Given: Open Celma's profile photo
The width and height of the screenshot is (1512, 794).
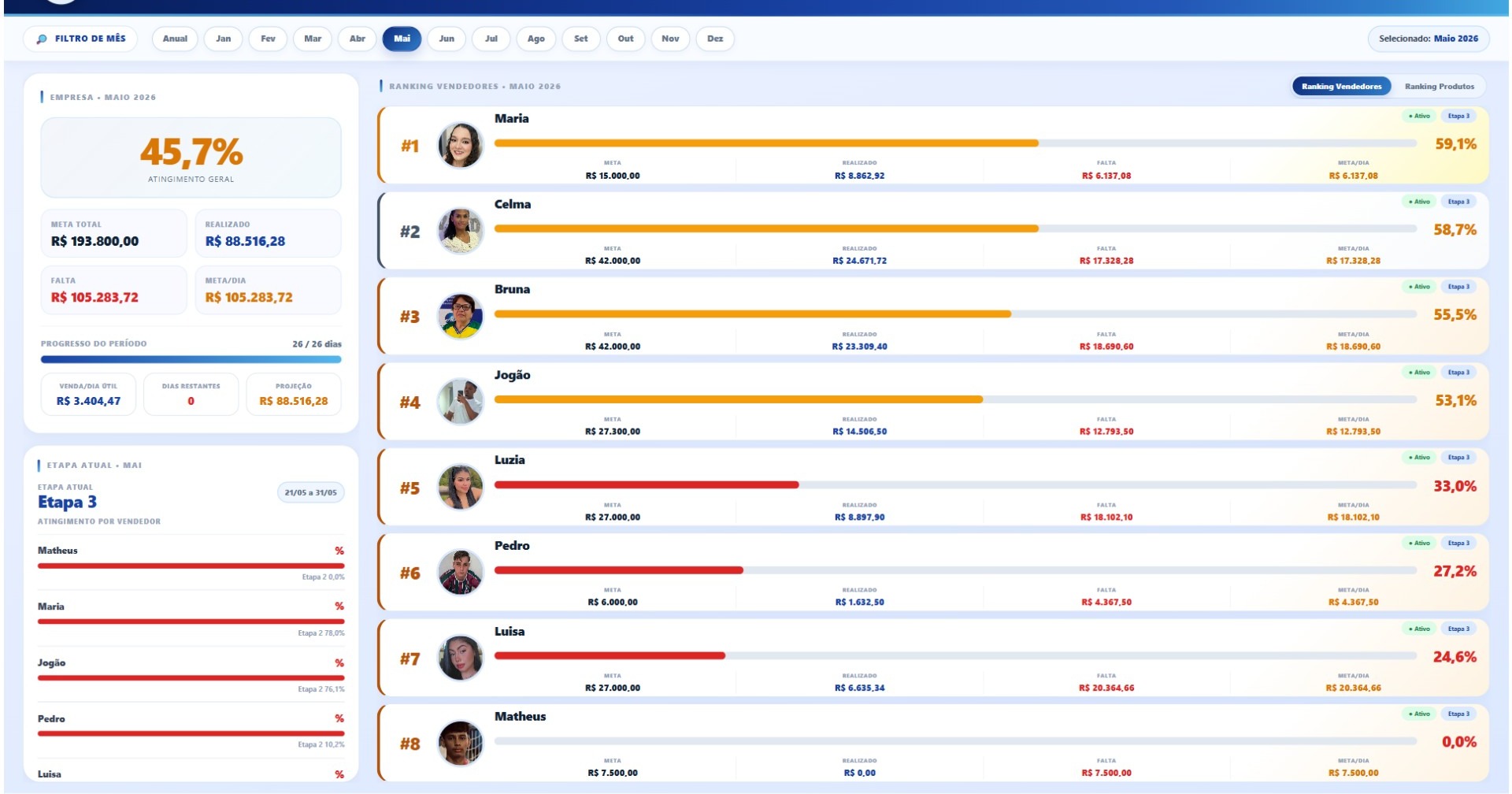Looking at the screenshot, I should (x=460, y=231).
